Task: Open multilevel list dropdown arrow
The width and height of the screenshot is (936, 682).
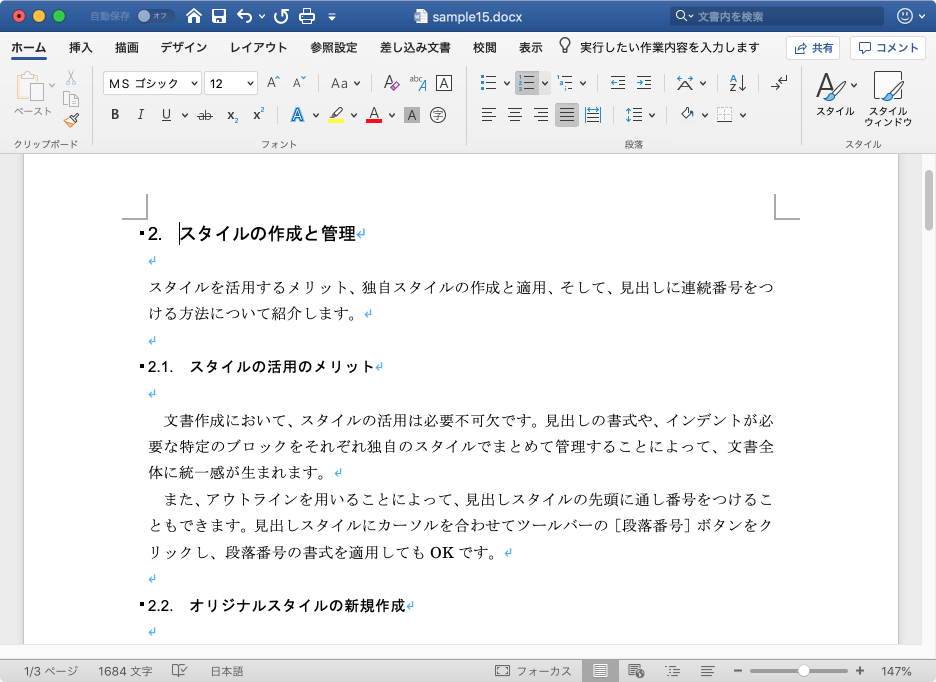Action: pyautogui.click(x=583, y=84)
